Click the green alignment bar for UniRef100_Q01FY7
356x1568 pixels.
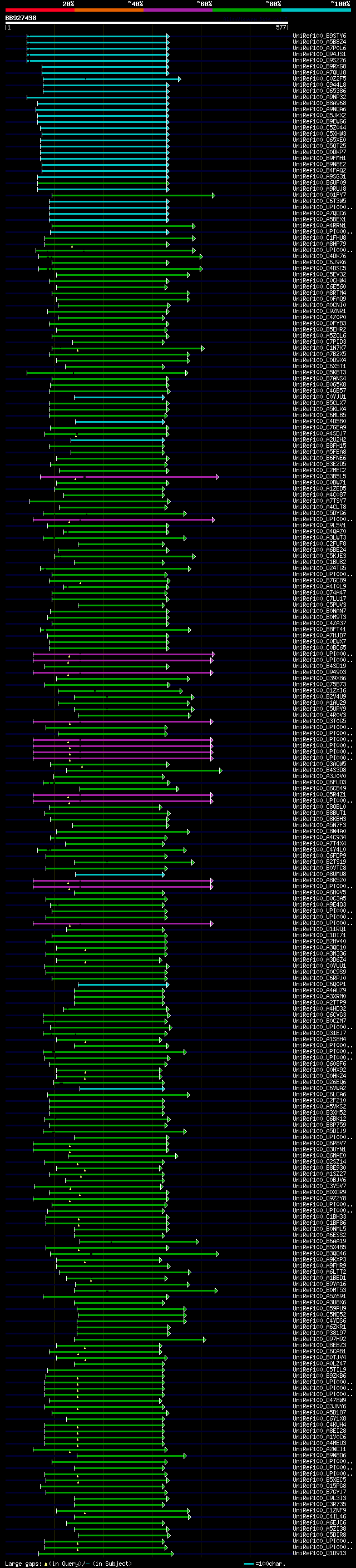[x=132, y=195]
